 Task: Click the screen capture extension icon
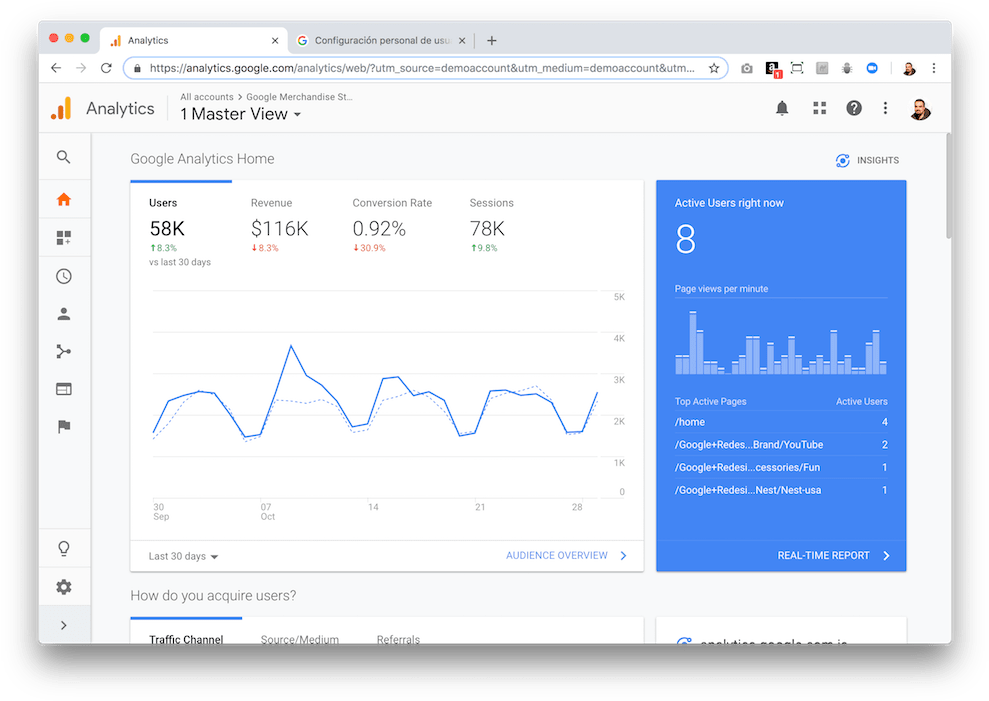[x=797, y=68]
